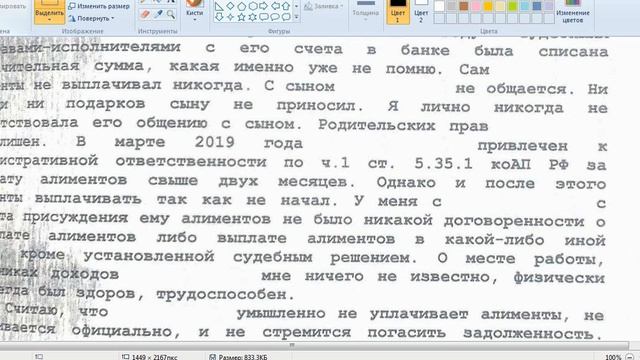Image resolution: width=640 pixels, height=360 pixels.
Task: Choose the right triangle shape
Action: 219,6
